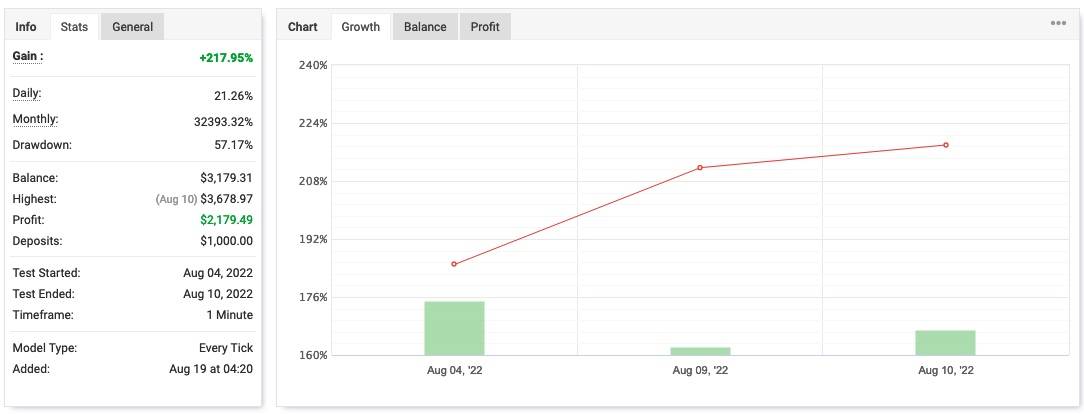Click the green Aug 10 bar
The width and height of the screenshot is (1084, 414).
pos(945,343)
